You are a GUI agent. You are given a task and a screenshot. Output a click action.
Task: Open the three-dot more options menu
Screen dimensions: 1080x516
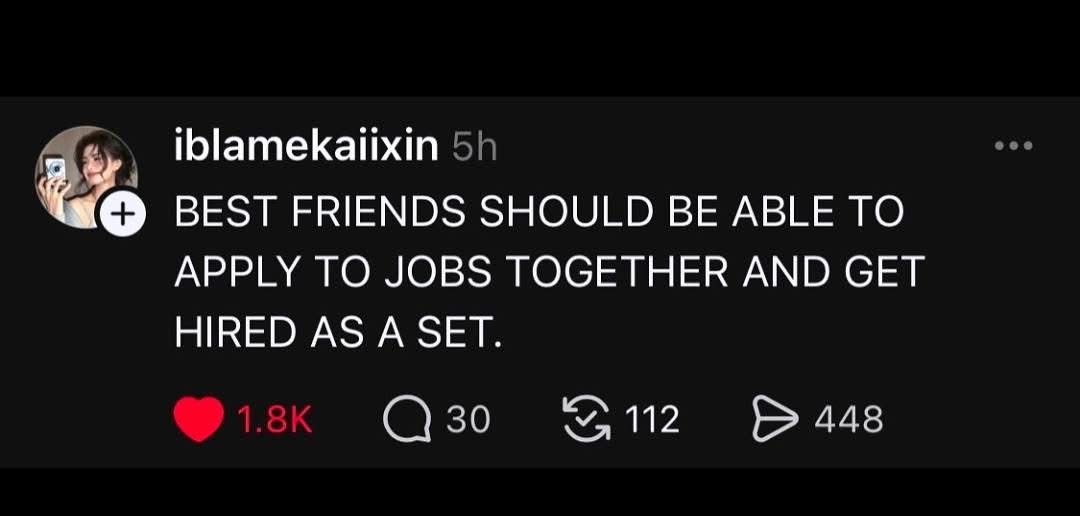pyautogui.click(x=1014, y=146)
